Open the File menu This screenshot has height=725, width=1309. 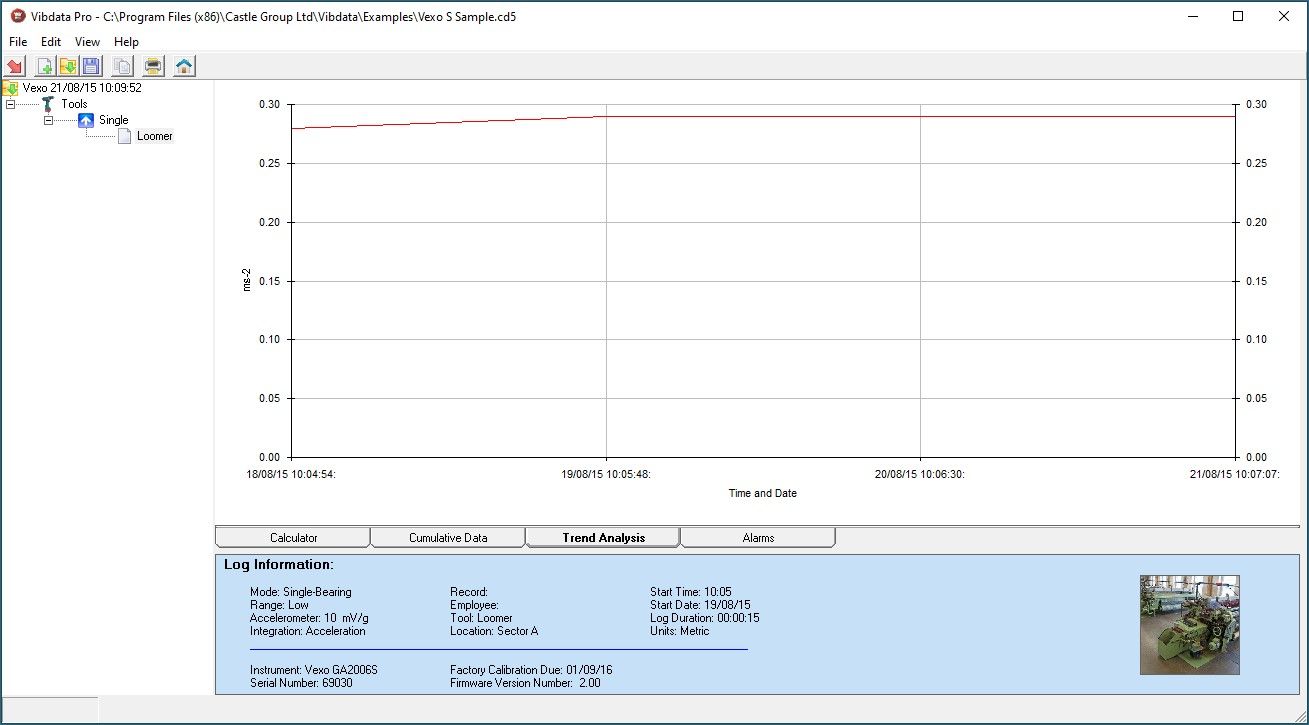click(x=18, y=42)
